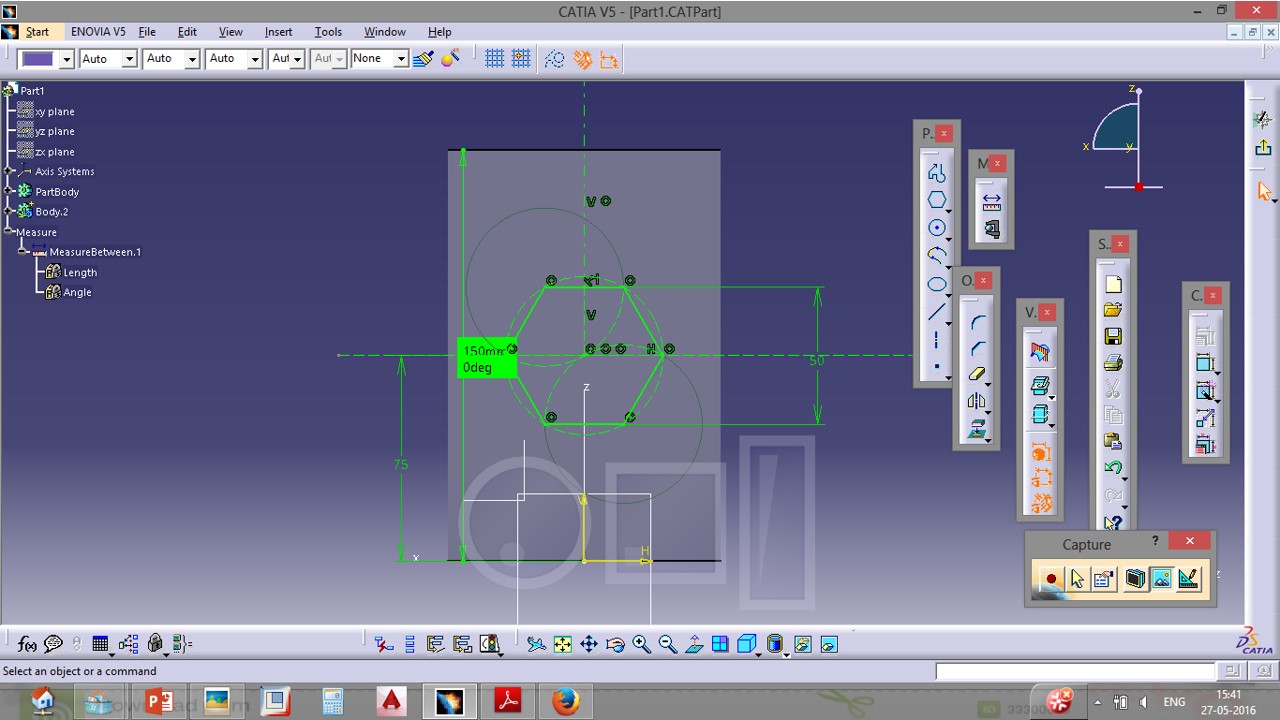Viewport: 1280px width, 720px height.
Task: Select the Profile sketch tool
Action: click(x=936, y=173)
